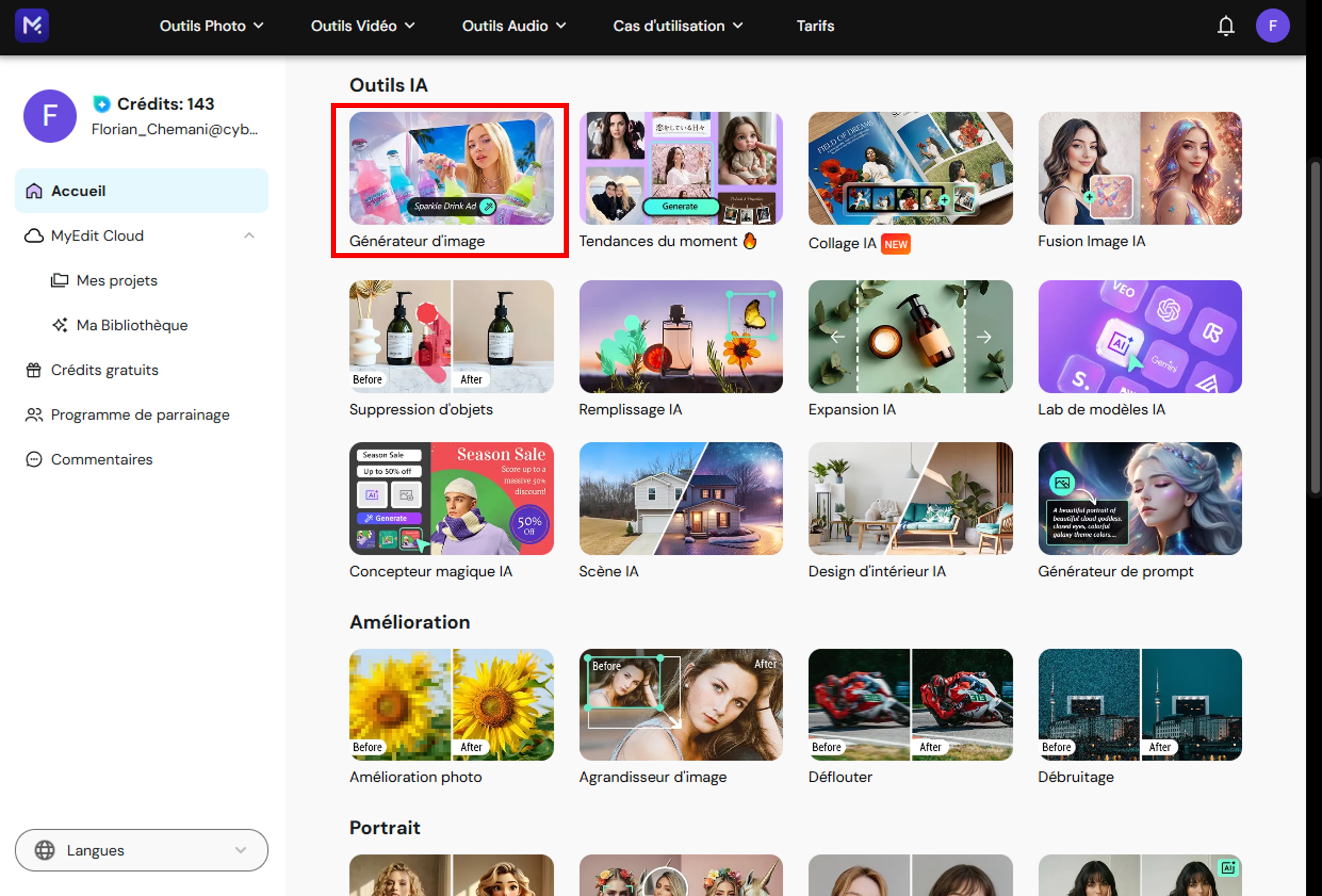
Task: Click the Commentaires chat bubble icon
Action: pos(34,459)
